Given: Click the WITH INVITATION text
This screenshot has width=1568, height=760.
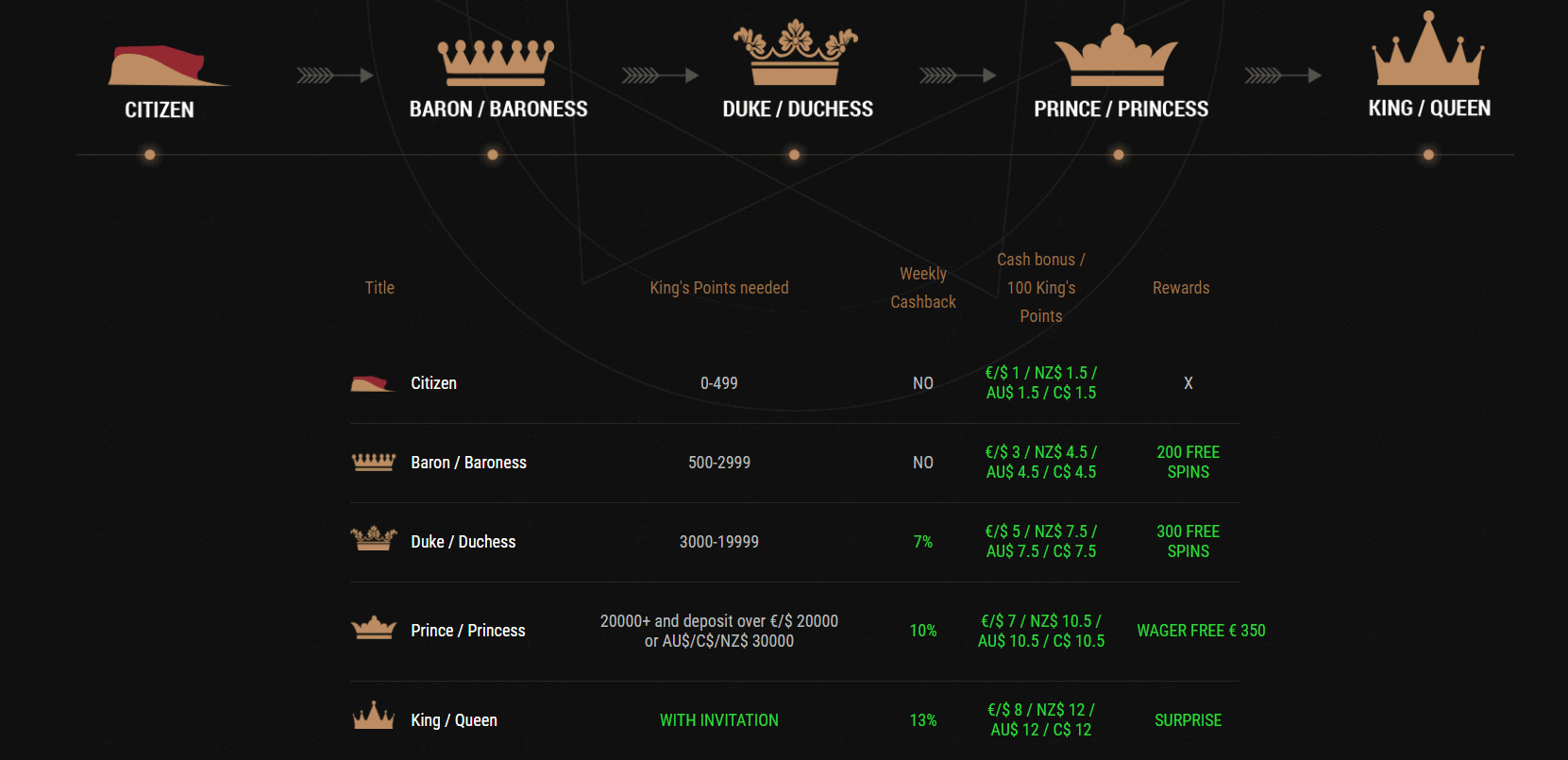Looking at the screenshot, I should click(x=719, y=720).
